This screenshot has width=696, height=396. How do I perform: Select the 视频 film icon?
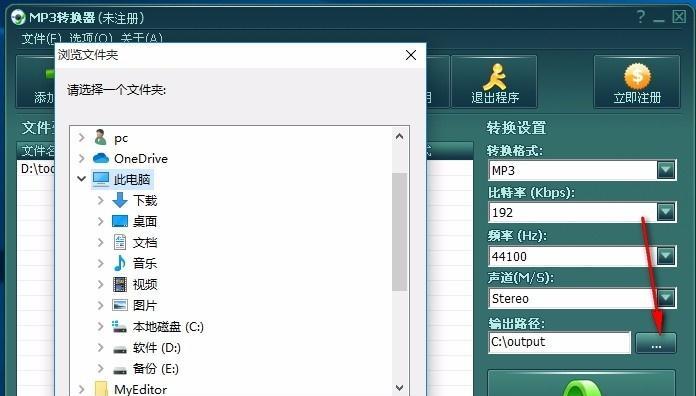(120, 284)
